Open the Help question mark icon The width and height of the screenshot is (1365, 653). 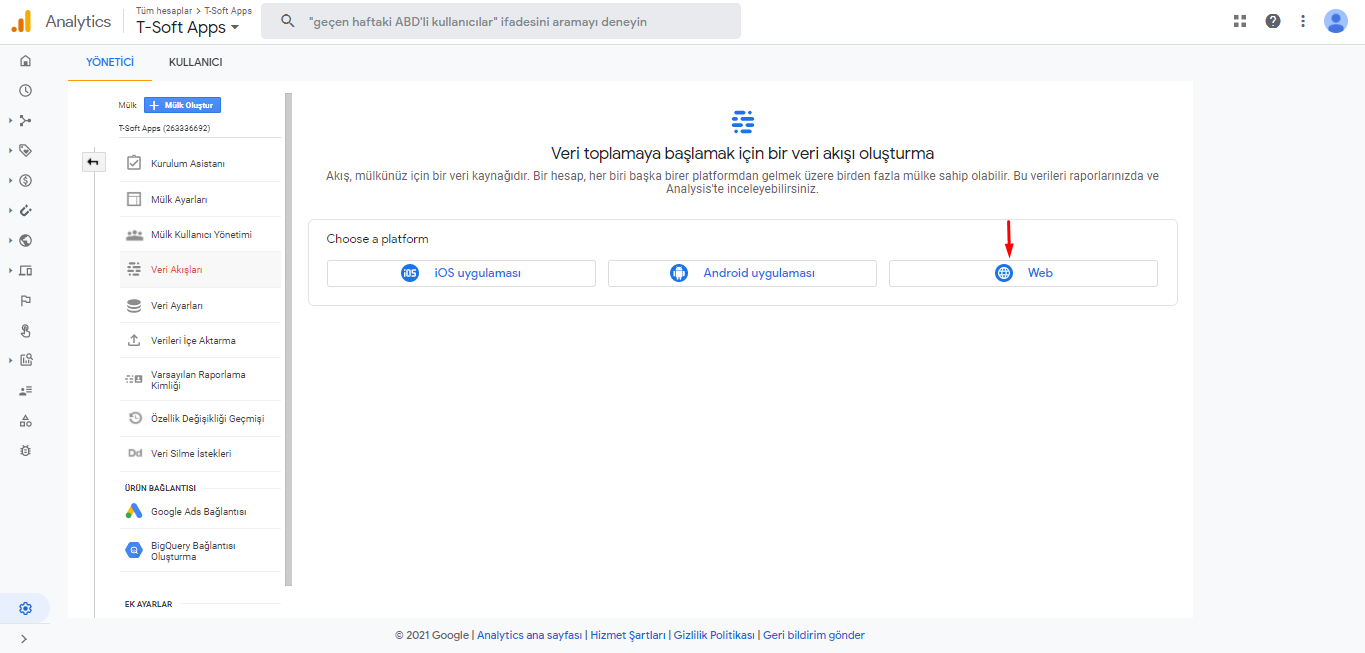click(x=1272, y=20)
